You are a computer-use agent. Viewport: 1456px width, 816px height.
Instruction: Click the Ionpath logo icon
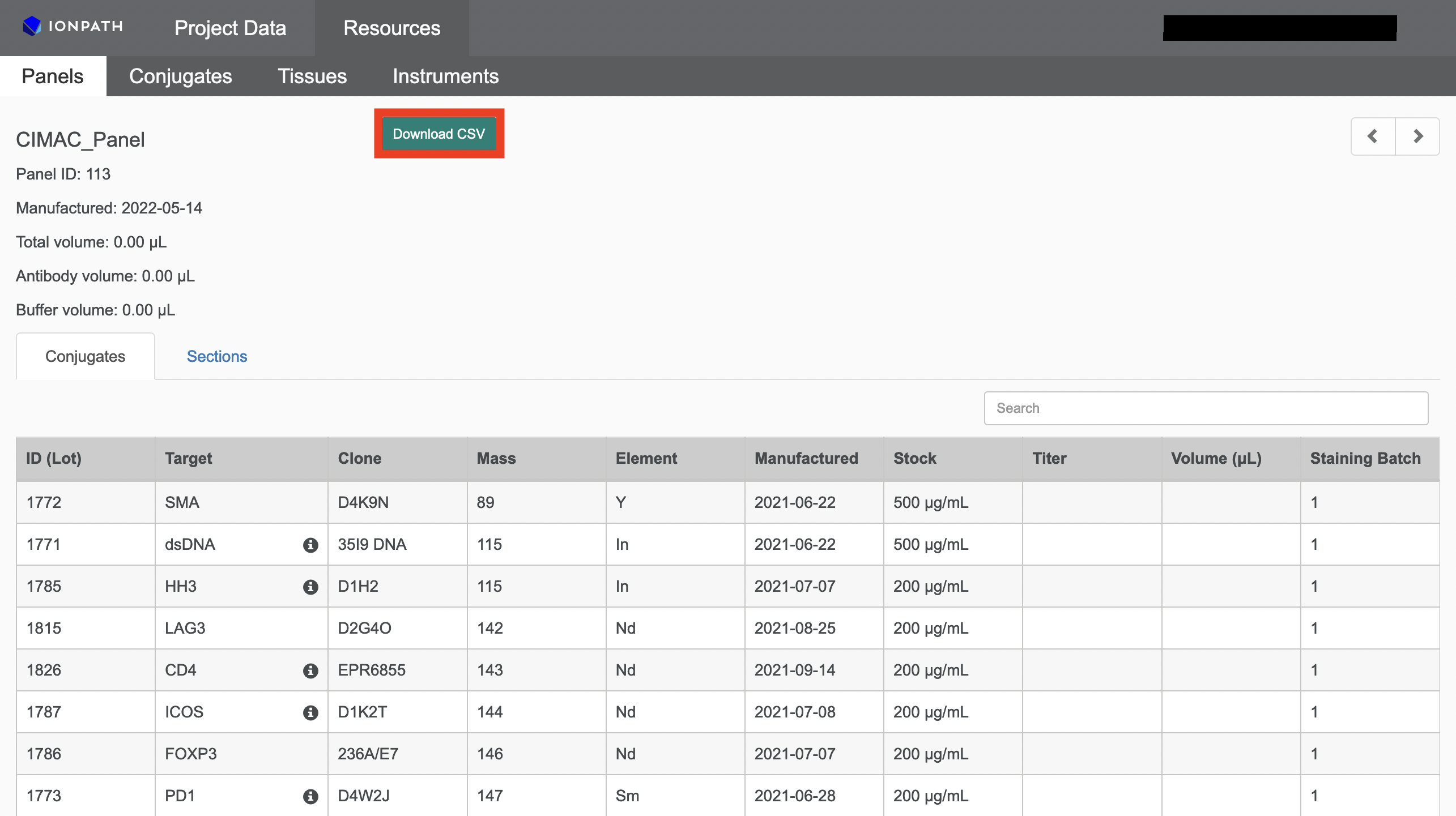32,26
